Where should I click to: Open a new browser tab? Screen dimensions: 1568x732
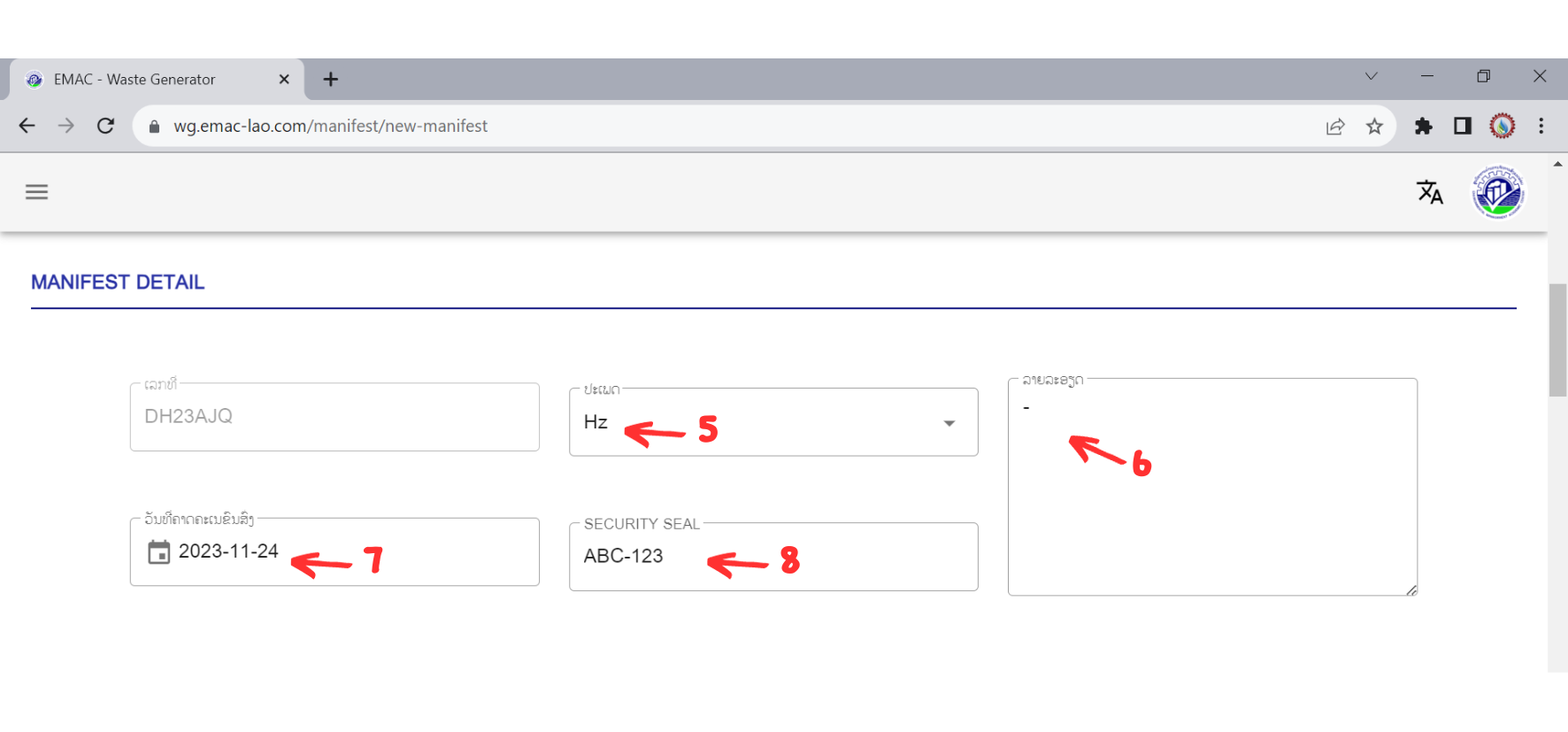pos(330,80)
